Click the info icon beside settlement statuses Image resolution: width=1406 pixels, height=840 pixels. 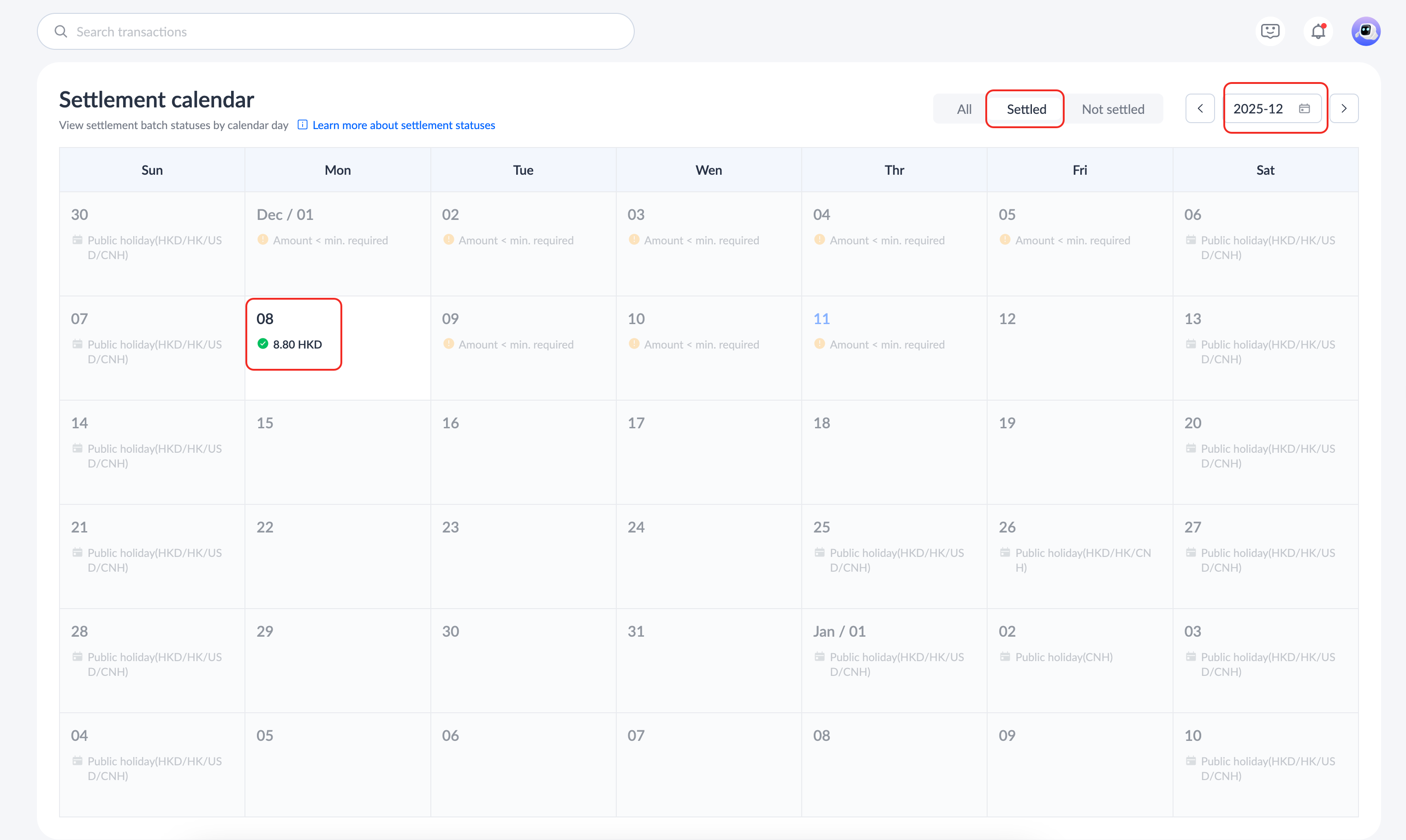(303, 124)
